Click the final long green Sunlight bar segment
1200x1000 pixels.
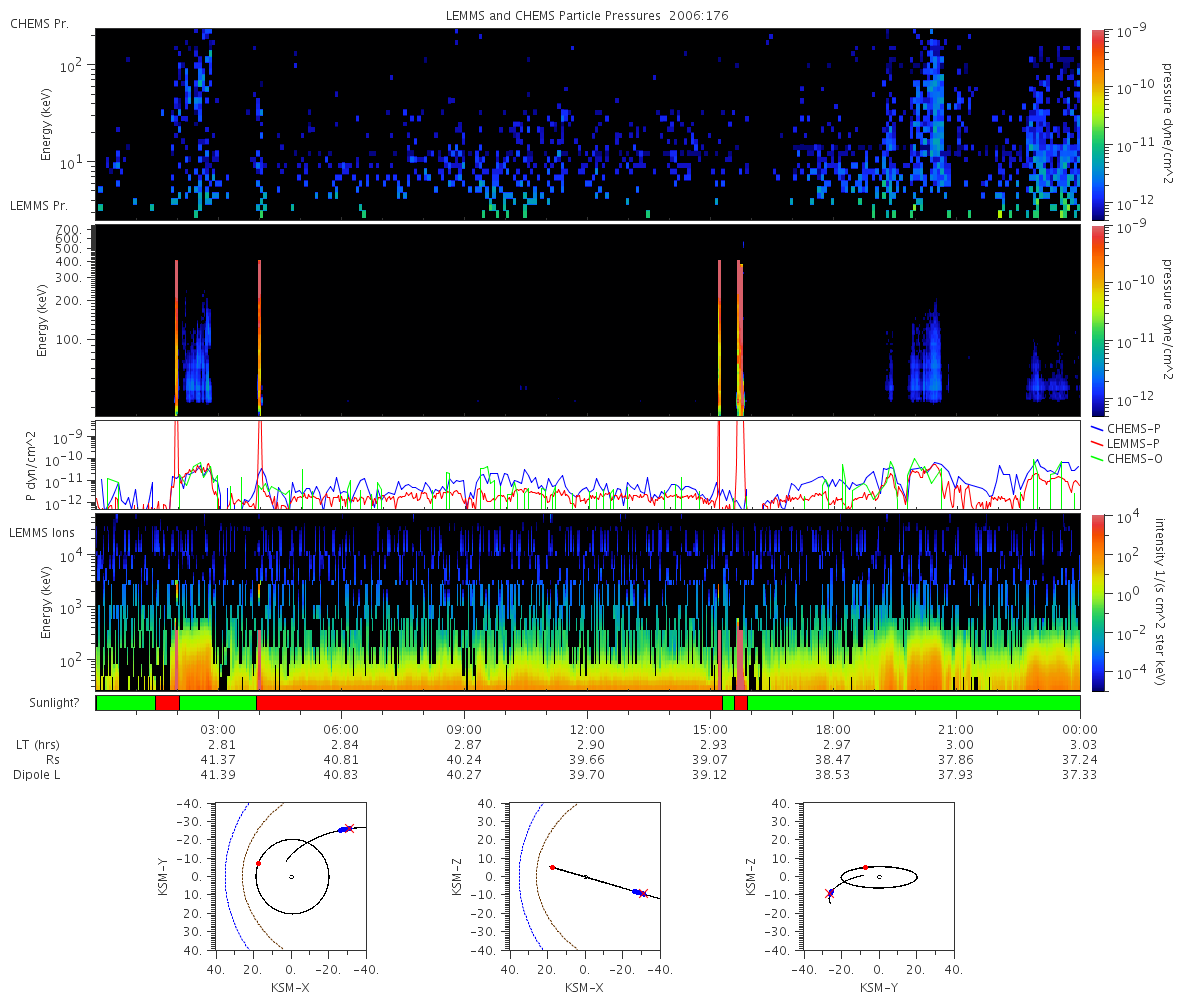coord(913,703)
